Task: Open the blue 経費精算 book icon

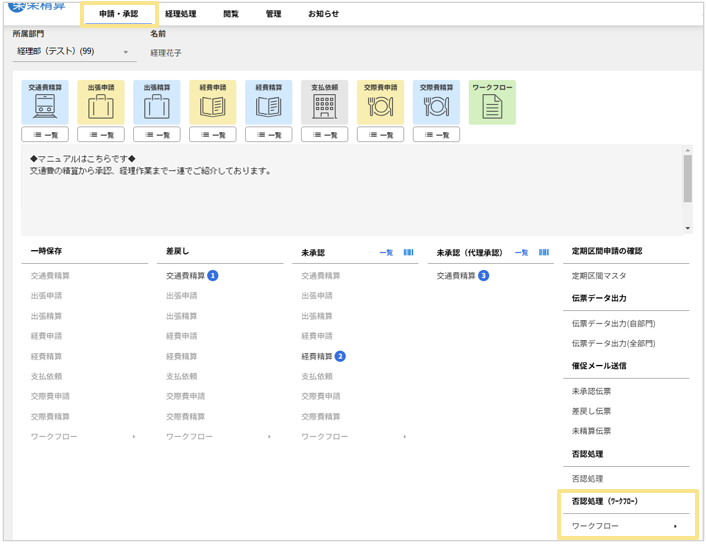Action: [268, 103]
